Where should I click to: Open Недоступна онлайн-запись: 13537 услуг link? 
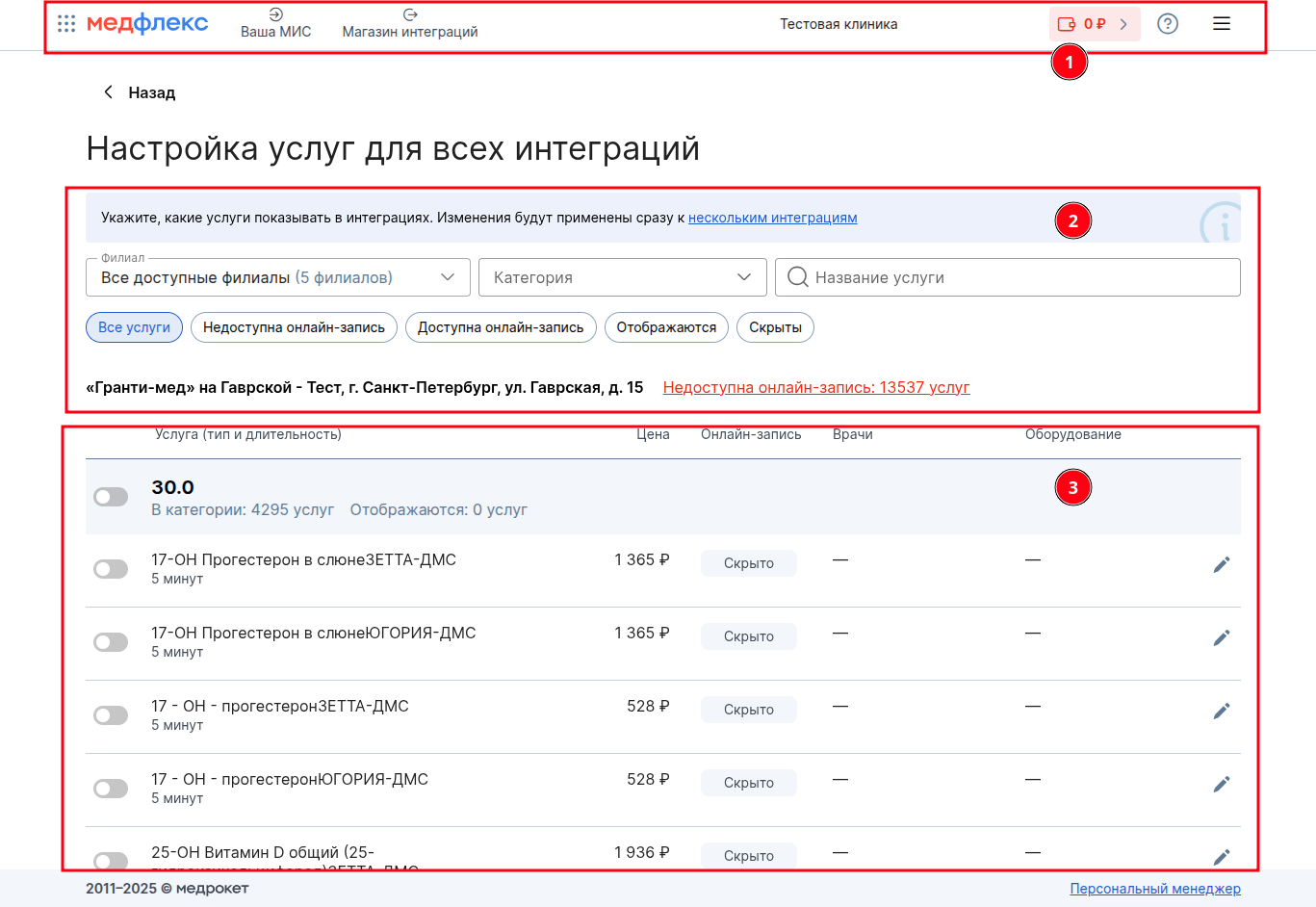click(816, 387)
